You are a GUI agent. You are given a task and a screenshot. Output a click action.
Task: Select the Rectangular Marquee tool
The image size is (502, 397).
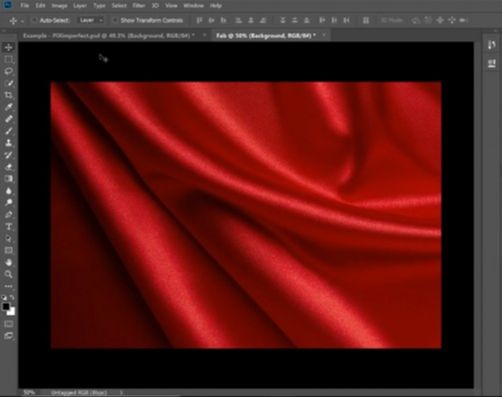pos(9,60)
